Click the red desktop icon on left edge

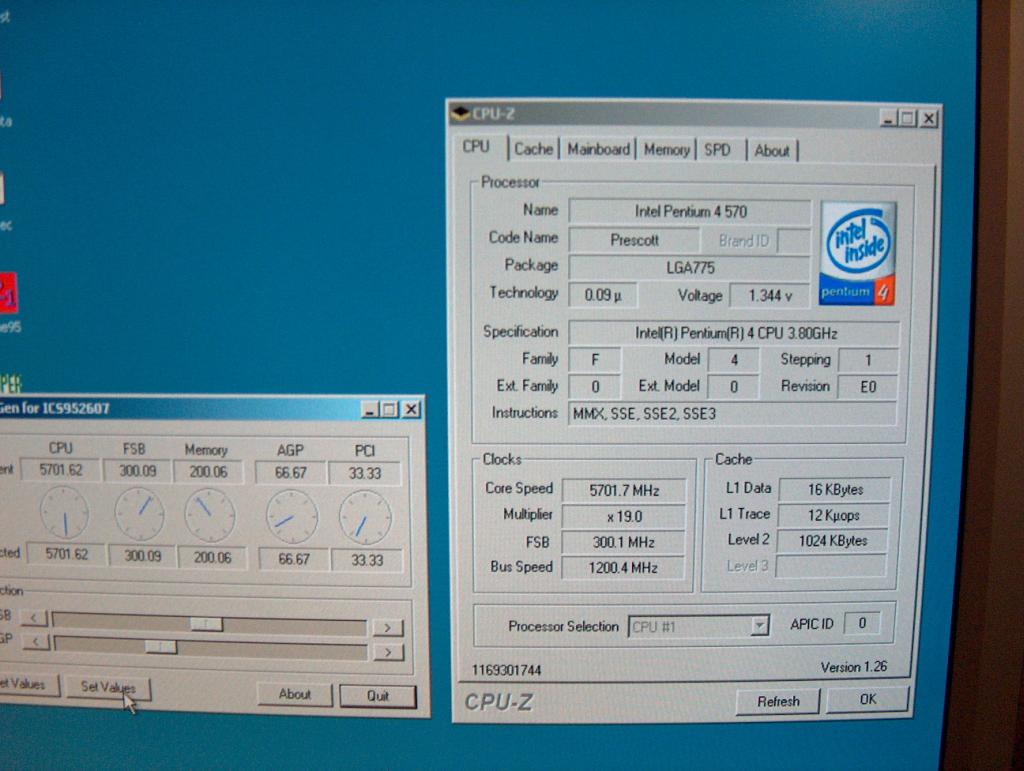(x=8, y=293)
